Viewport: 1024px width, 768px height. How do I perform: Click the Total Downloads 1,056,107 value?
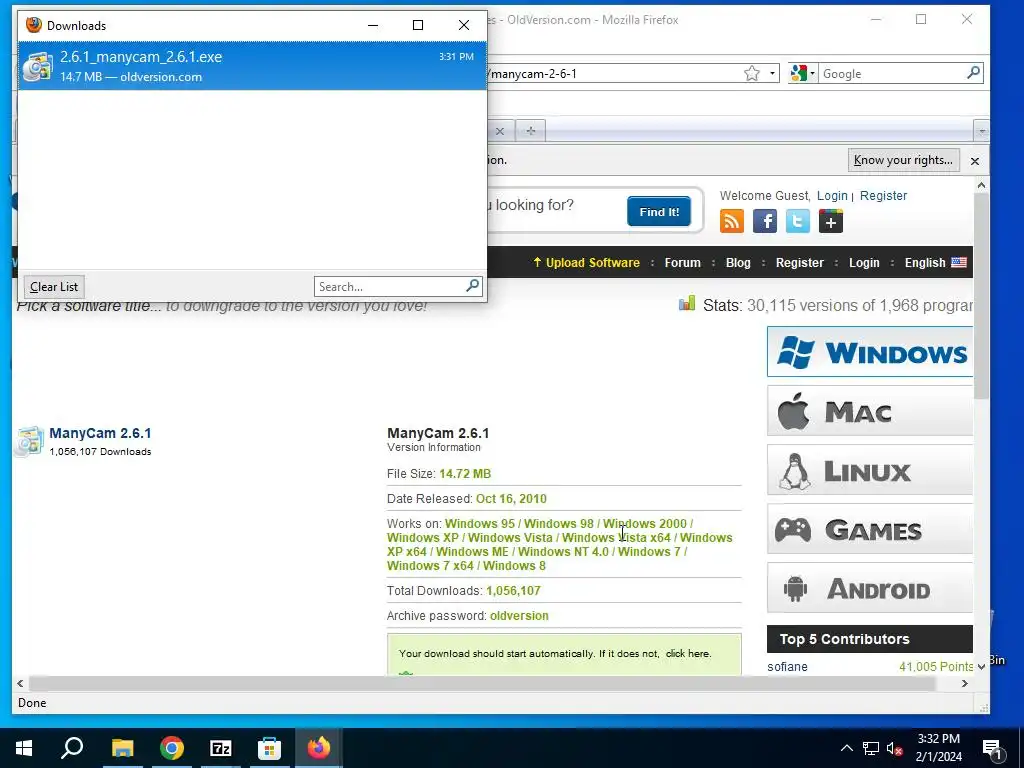(513, 591)
